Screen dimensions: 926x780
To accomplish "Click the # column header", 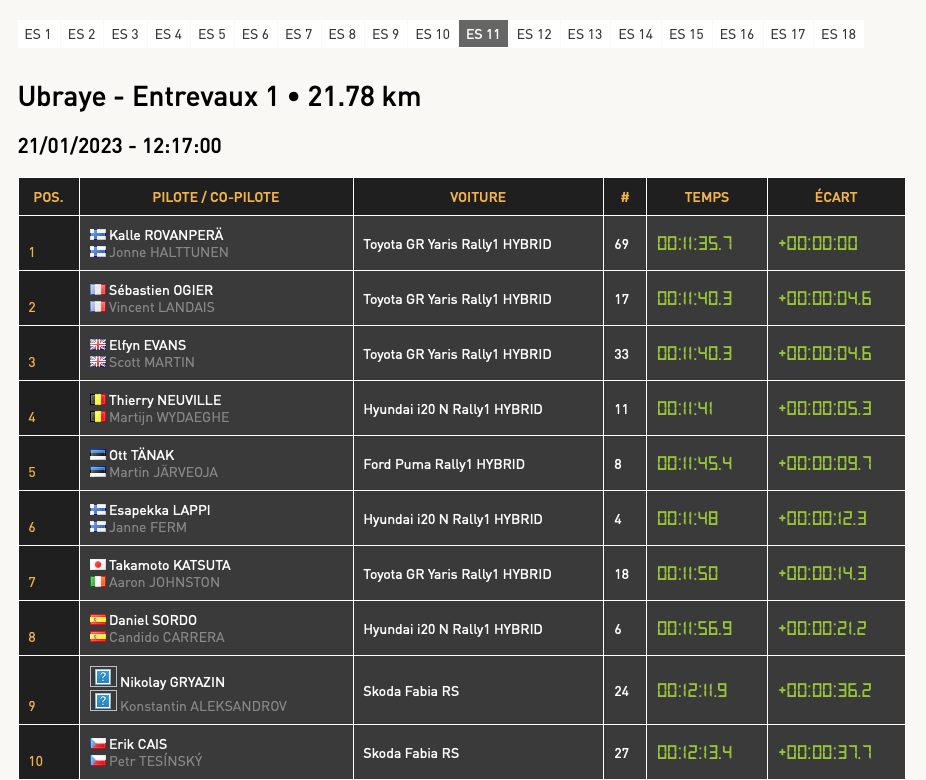I will [x=625, y=197].
